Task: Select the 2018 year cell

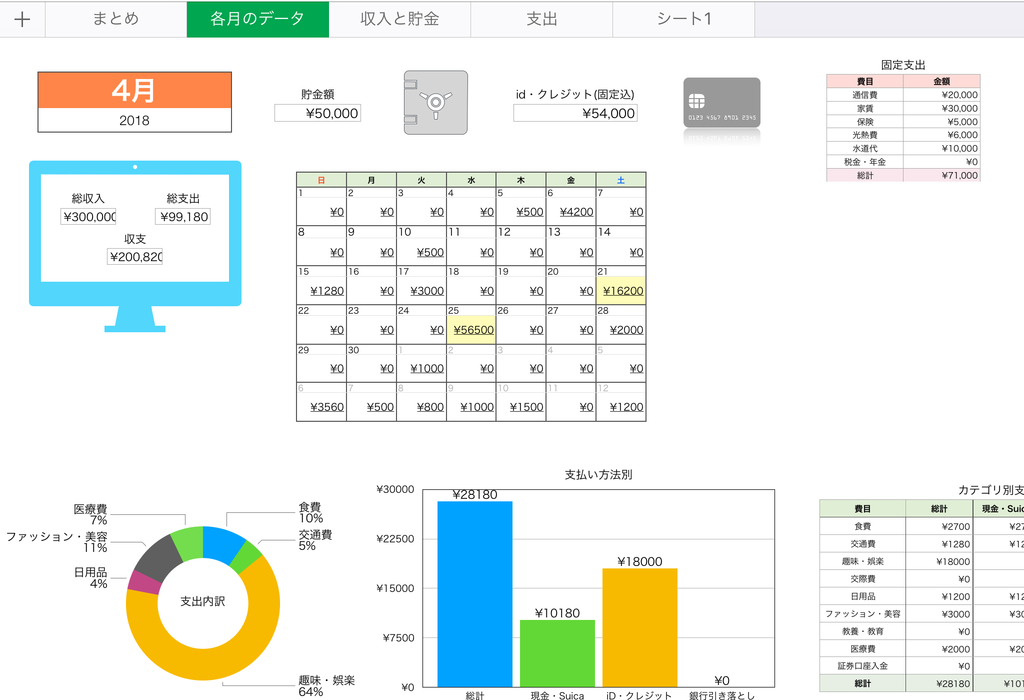Action: [135, 120]
